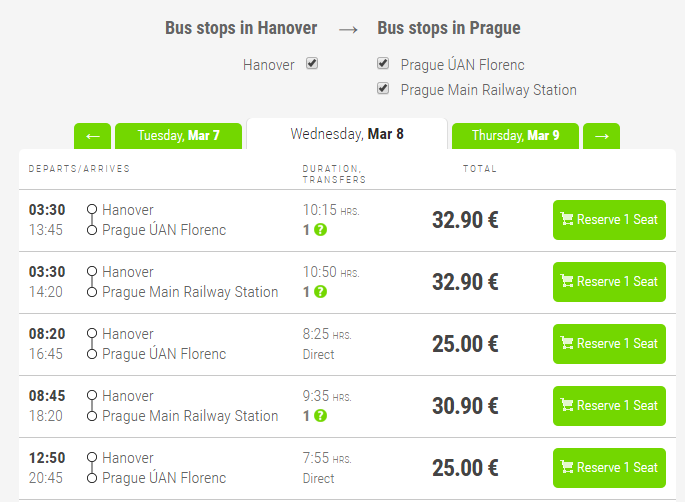The width and height of the screenshot is (685, 502).
Task: Click the next day right arrow
Action: 601,136
